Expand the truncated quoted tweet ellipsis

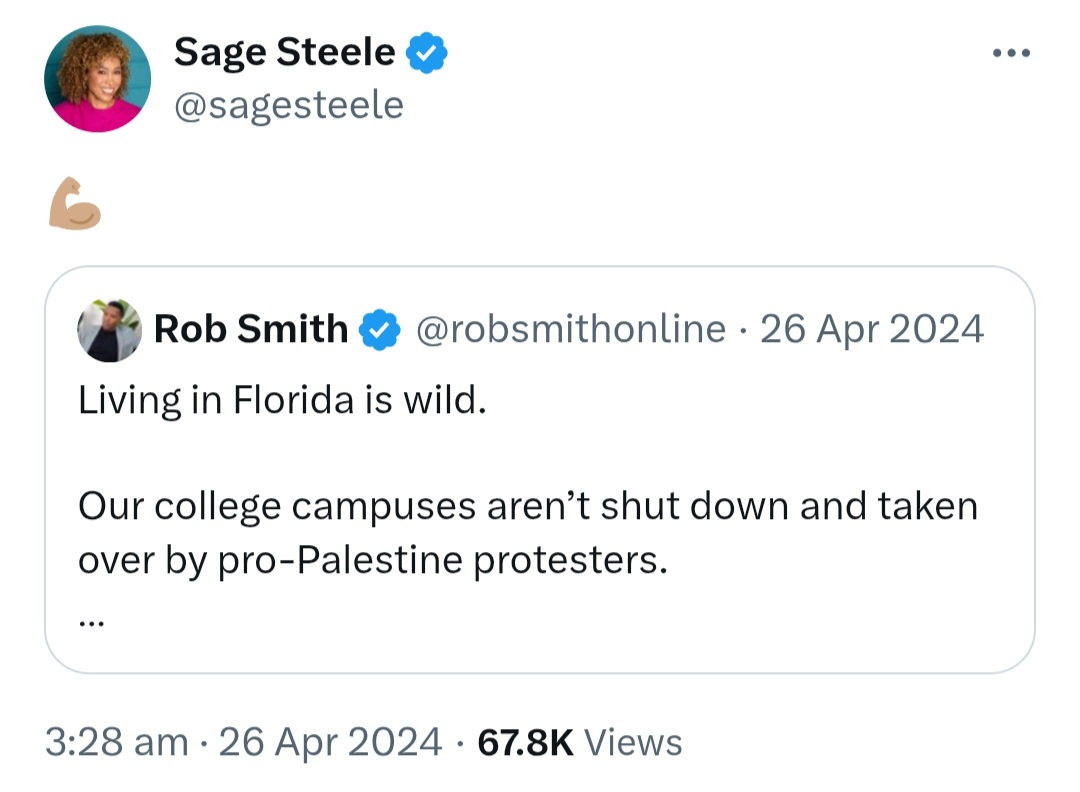(x=92, y=623)
